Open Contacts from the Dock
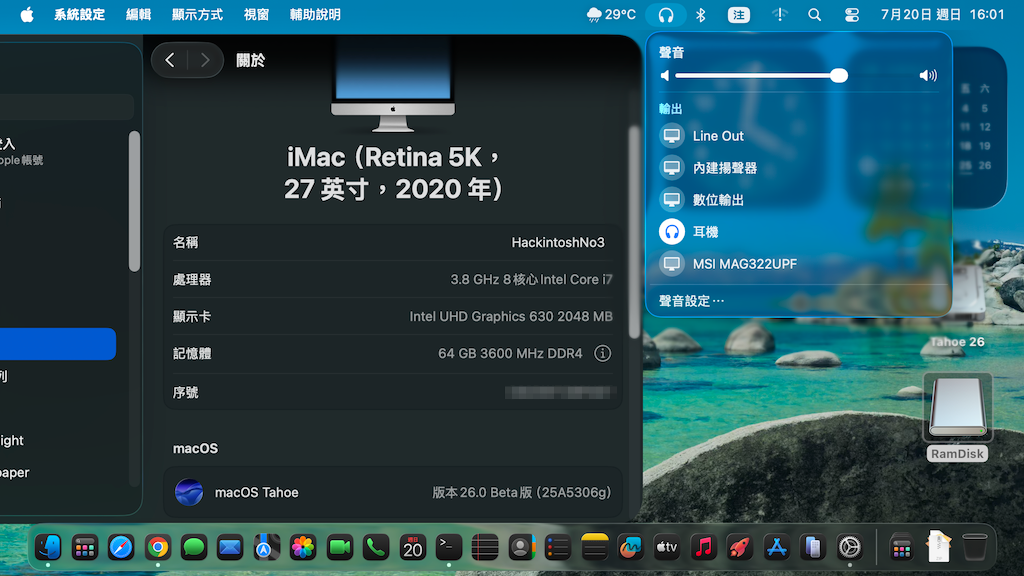The height and width of the screenshot is (576, 1024). [521, 547]
